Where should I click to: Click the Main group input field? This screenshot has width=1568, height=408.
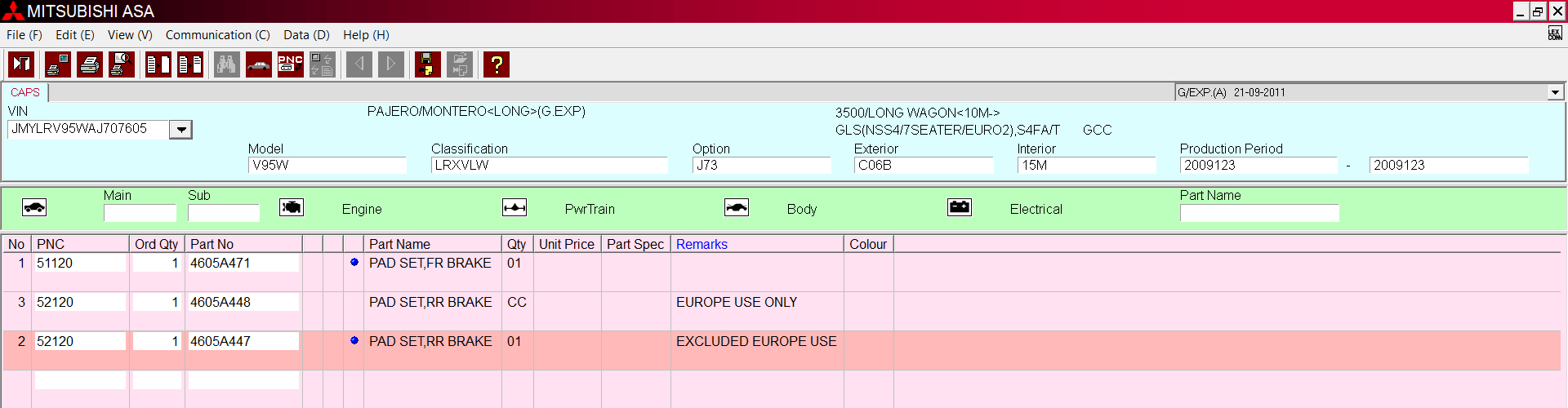tap(140, 213)
